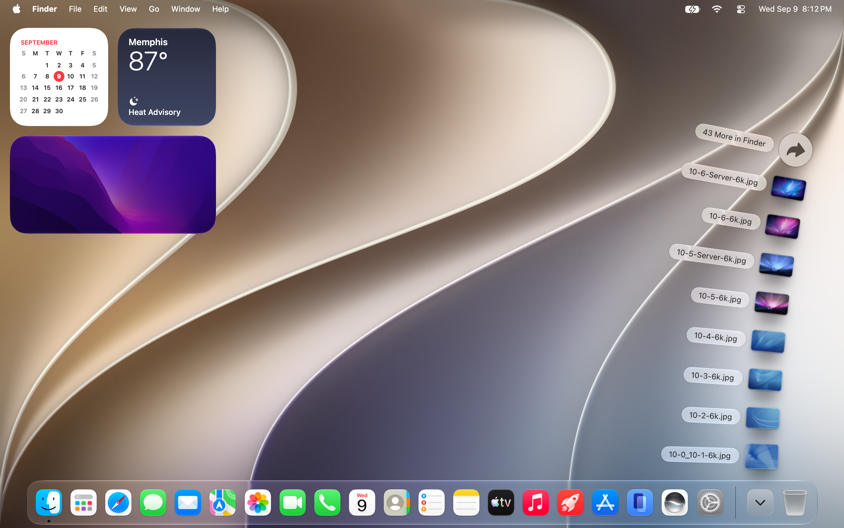Image resolution: width=844 pixels, height=528 pixels.
Task: Open the View menu
Action: pyautogui.click(x=128, y=9)
